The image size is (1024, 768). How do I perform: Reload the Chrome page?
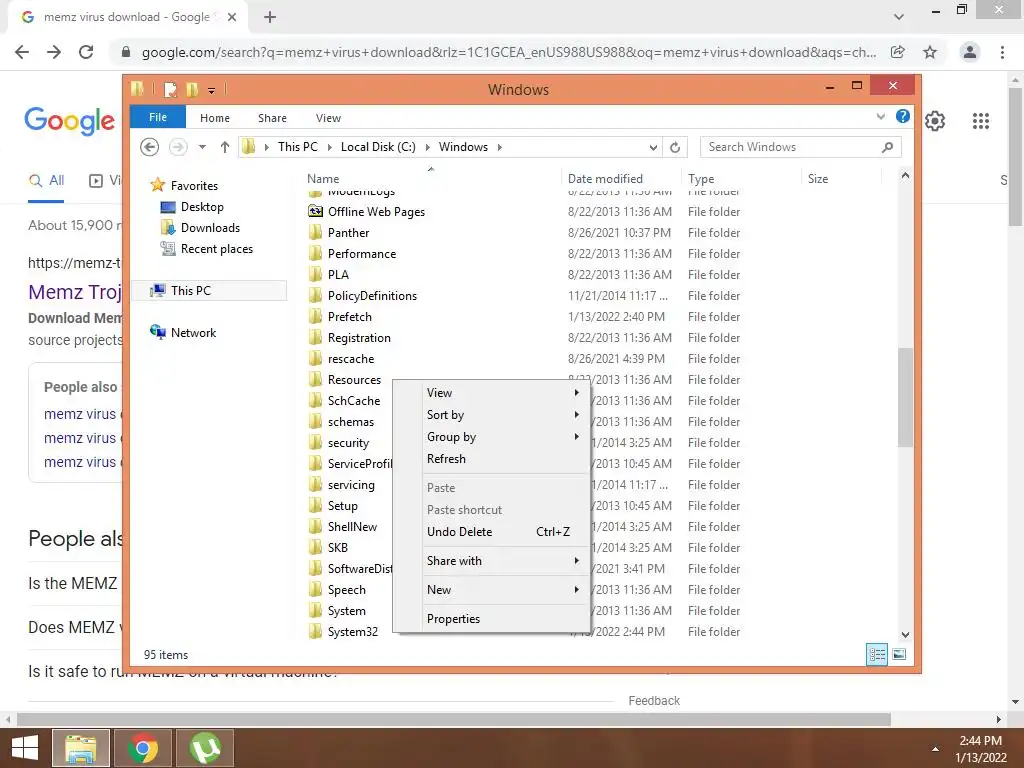coord(86,52)
